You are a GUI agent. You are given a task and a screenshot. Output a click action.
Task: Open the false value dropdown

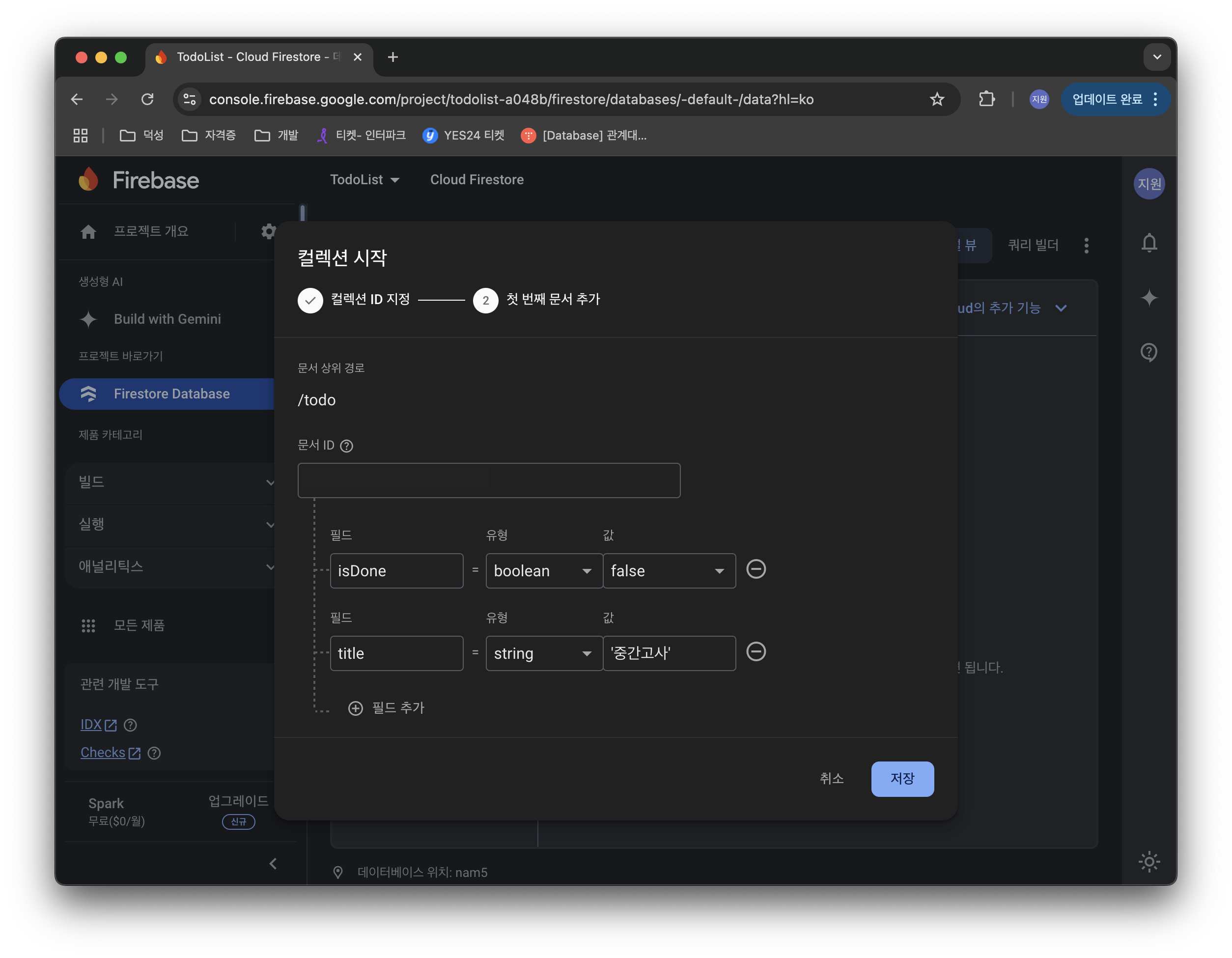click(x=669, y=571)
